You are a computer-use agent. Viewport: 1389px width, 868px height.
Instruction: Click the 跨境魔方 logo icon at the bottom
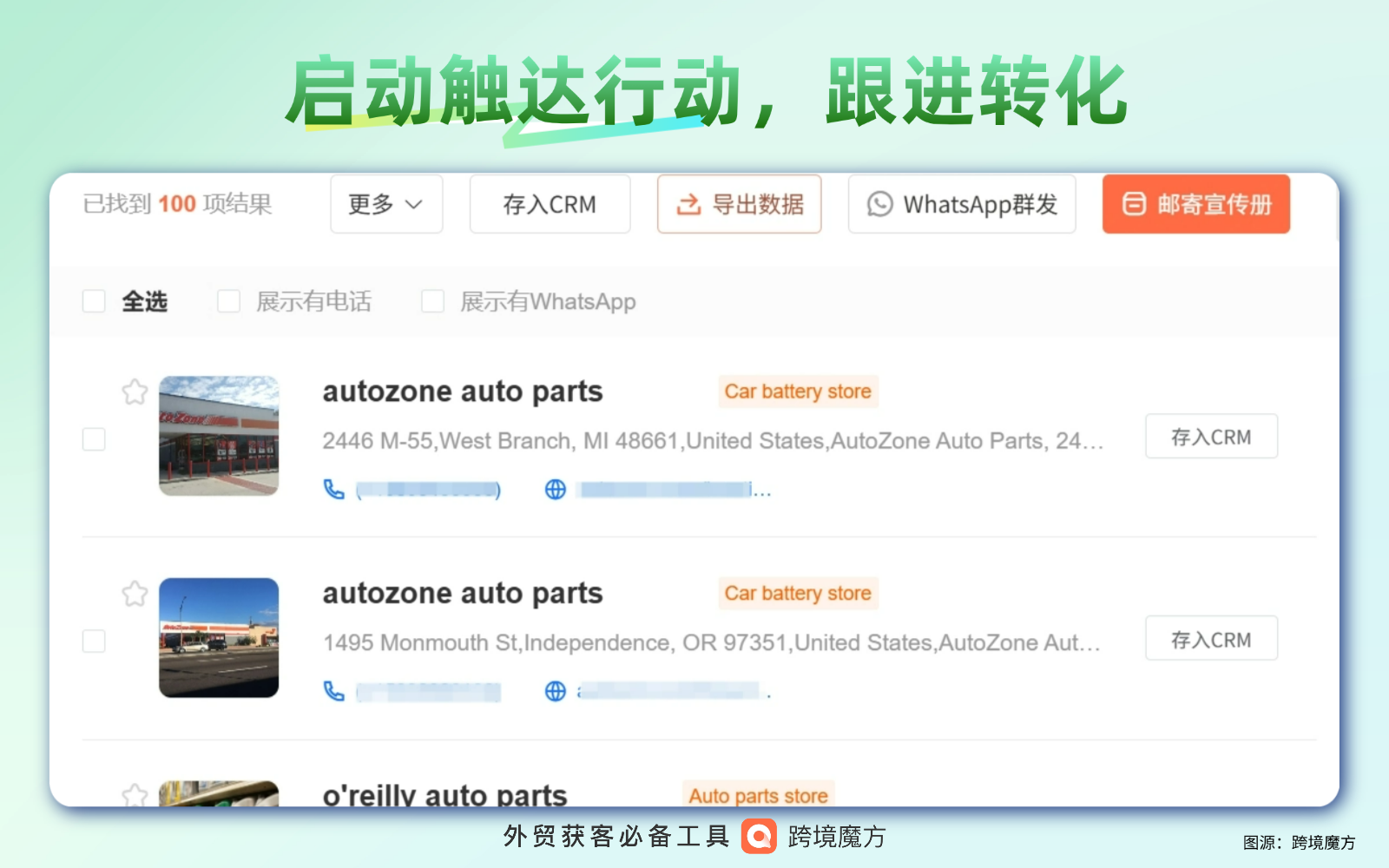tap(759, 837)
